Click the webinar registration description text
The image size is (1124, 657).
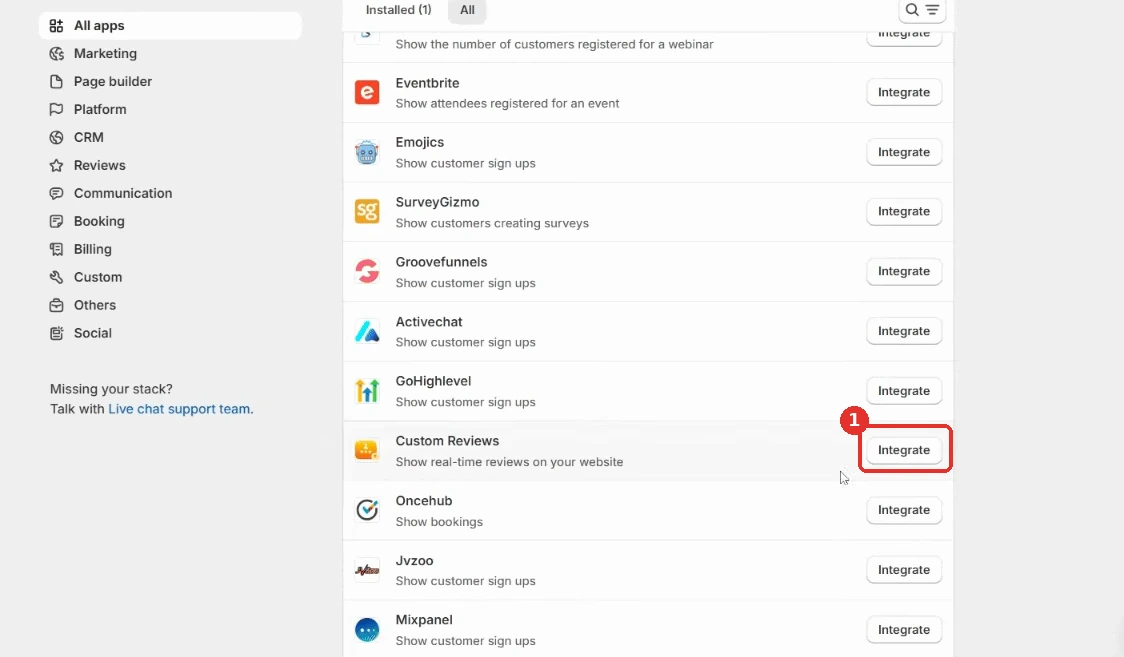pos(554,44)
